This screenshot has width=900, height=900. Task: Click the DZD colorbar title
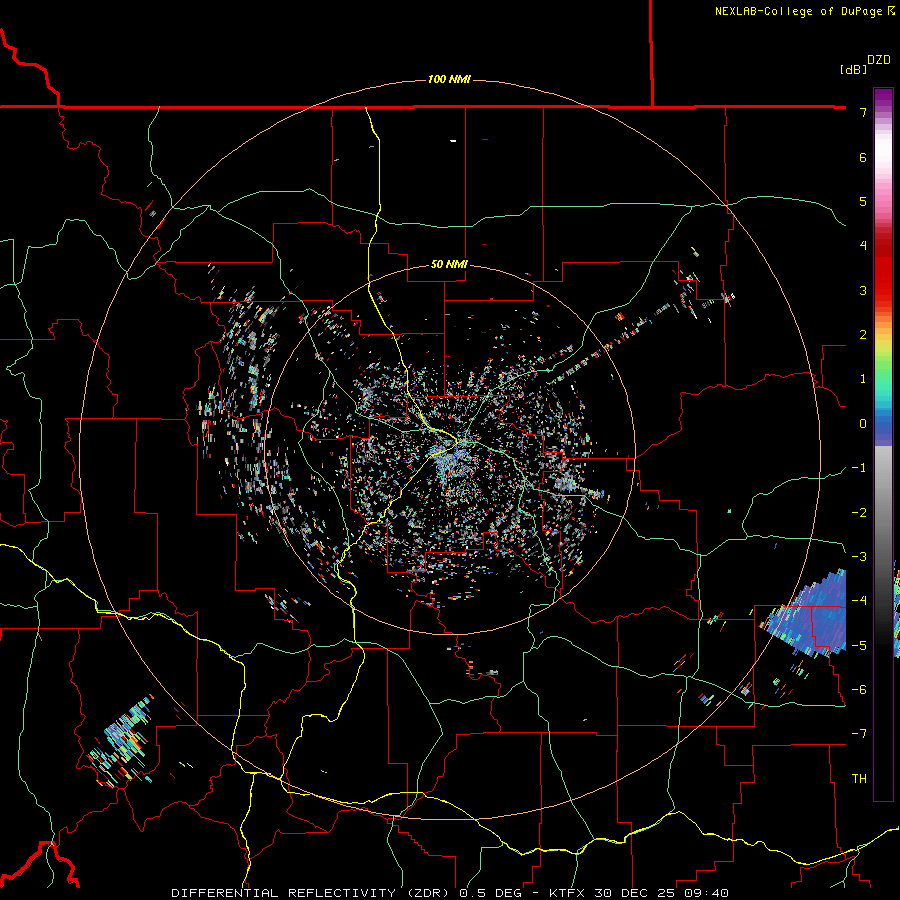[x=879, y=60]
